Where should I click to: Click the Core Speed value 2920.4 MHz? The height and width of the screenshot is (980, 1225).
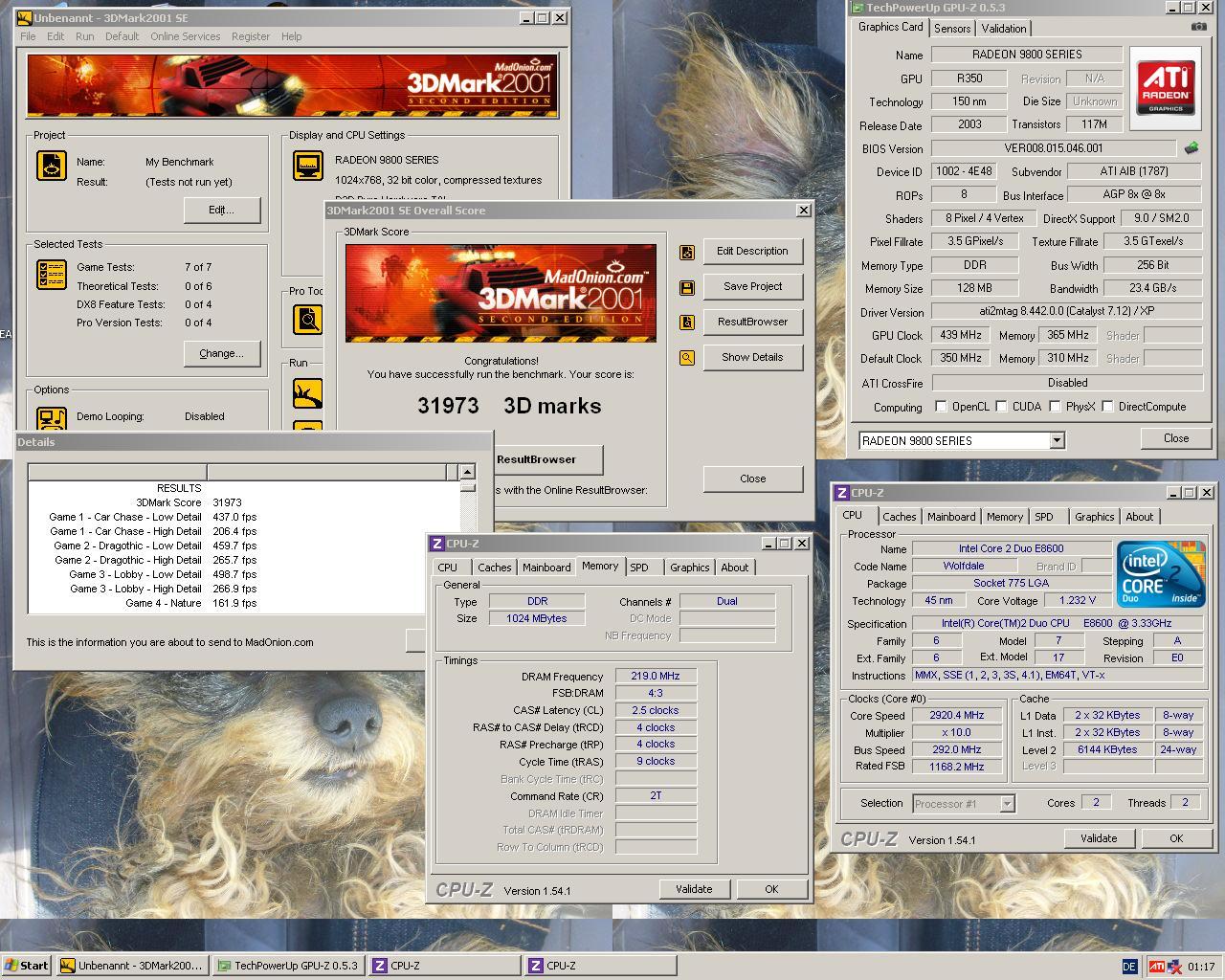(x=957, y=715)
